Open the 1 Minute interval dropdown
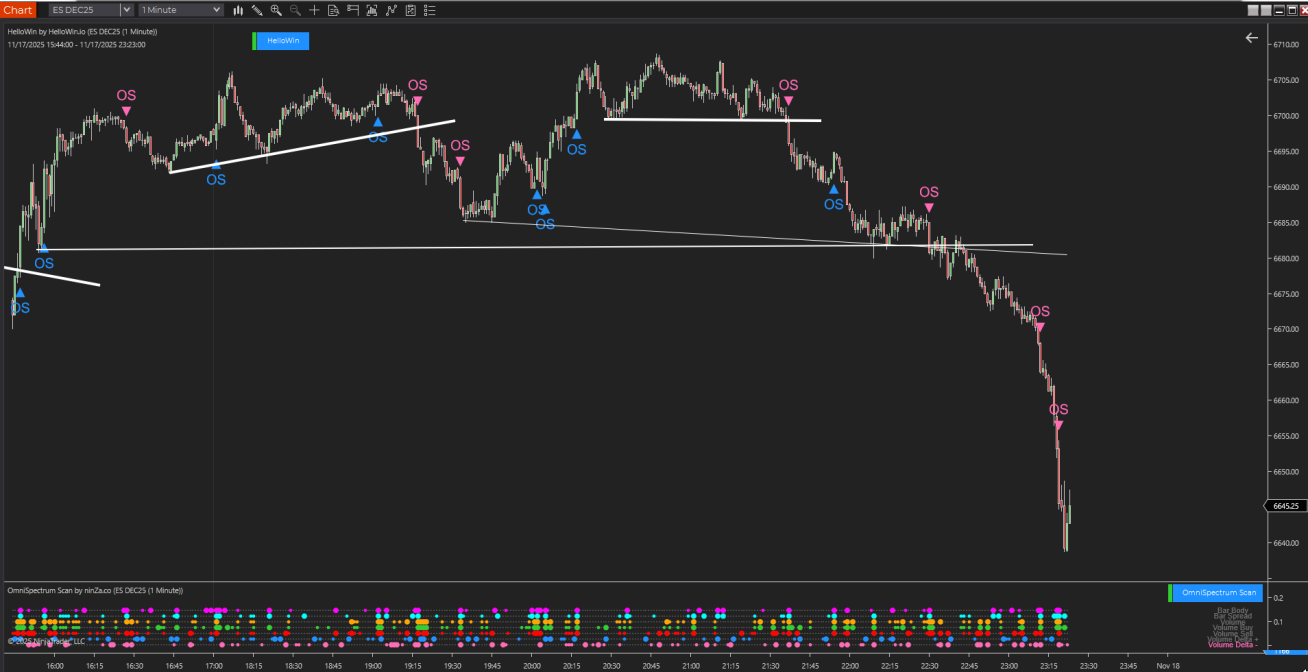 (x=217, y=10)
